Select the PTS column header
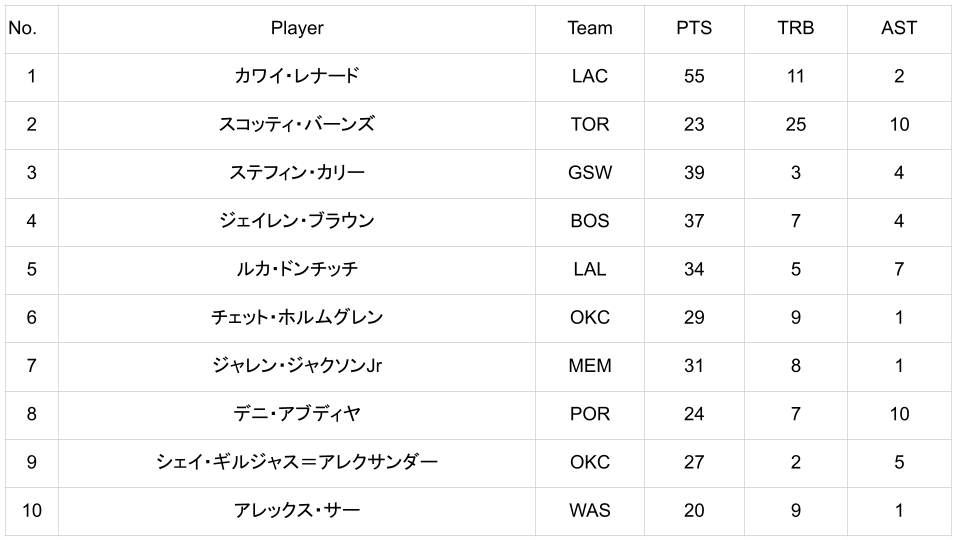This screenshot has height=540, width=960. point(694,28)
